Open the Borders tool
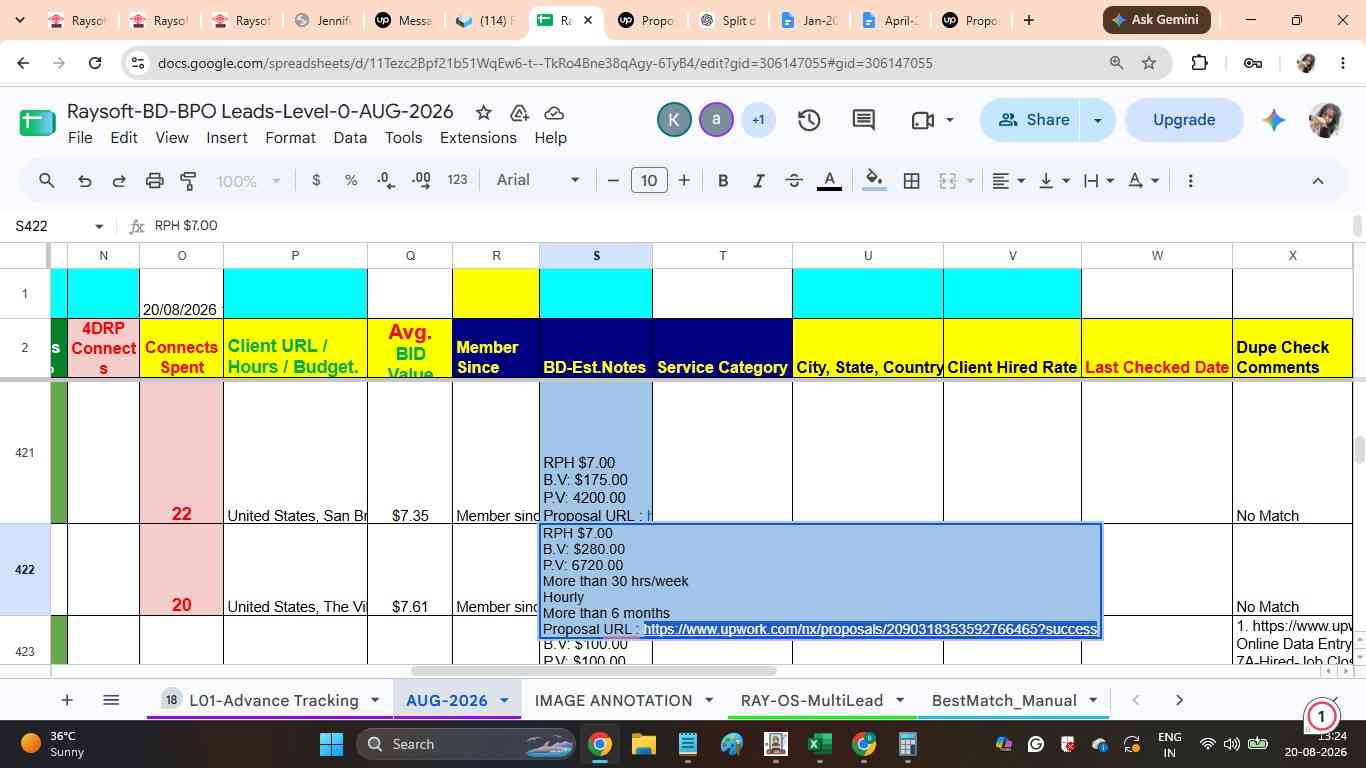This screenshot has width=1366, height=768. click(911, 181)
